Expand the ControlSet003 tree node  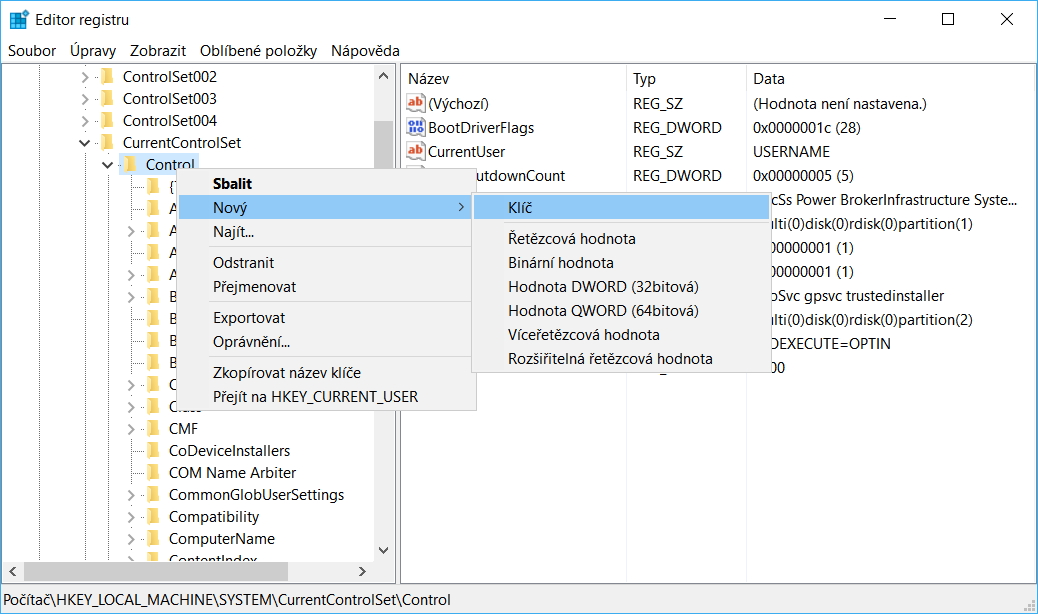click(85, 98)
